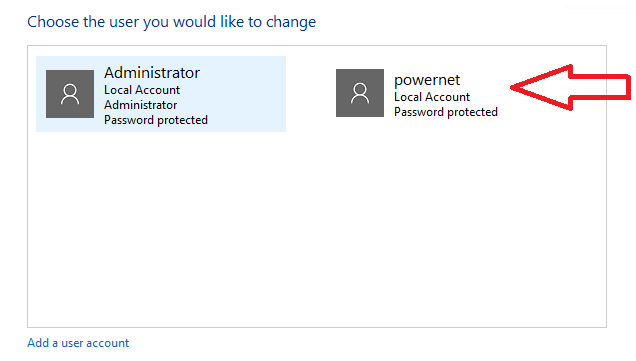
Task: Click the word account in the Add user link
Action: (x=107, y=343)
